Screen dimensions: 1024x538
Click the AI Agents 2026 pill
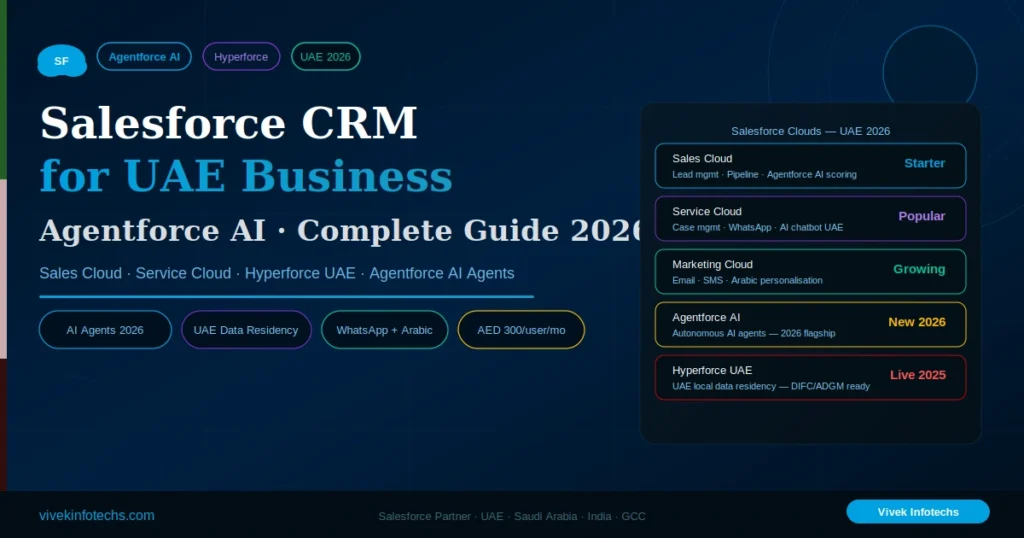point(105,330)
